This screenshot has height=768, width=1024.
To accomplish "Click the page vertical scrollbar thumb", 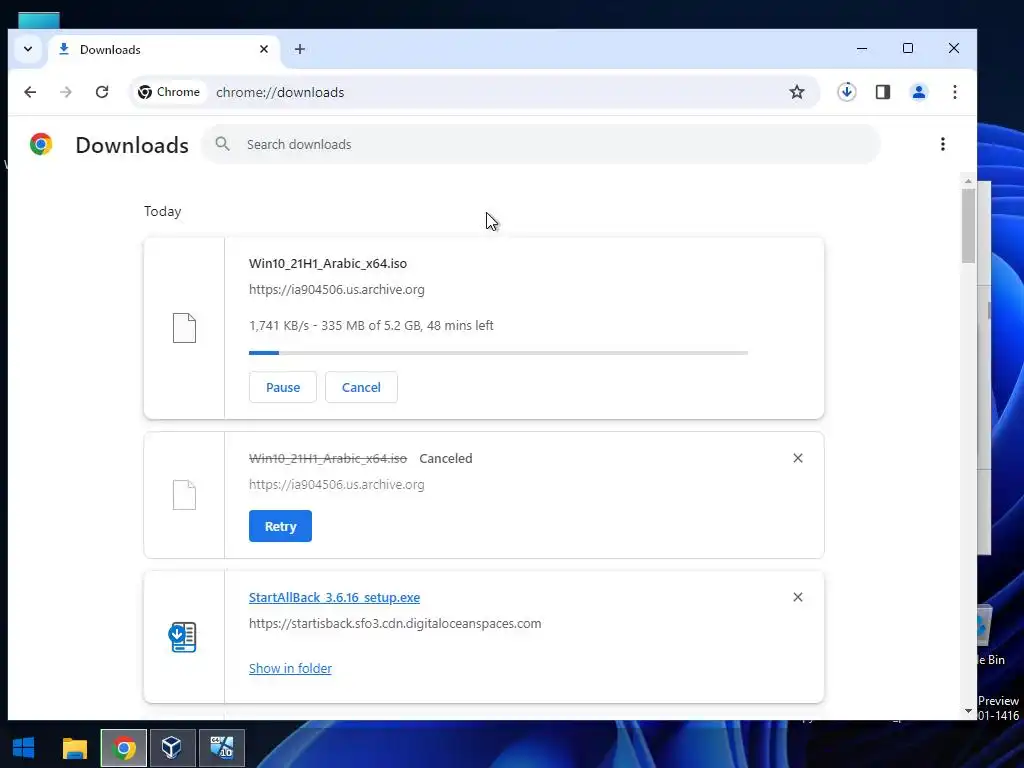I will coord(968,225).
